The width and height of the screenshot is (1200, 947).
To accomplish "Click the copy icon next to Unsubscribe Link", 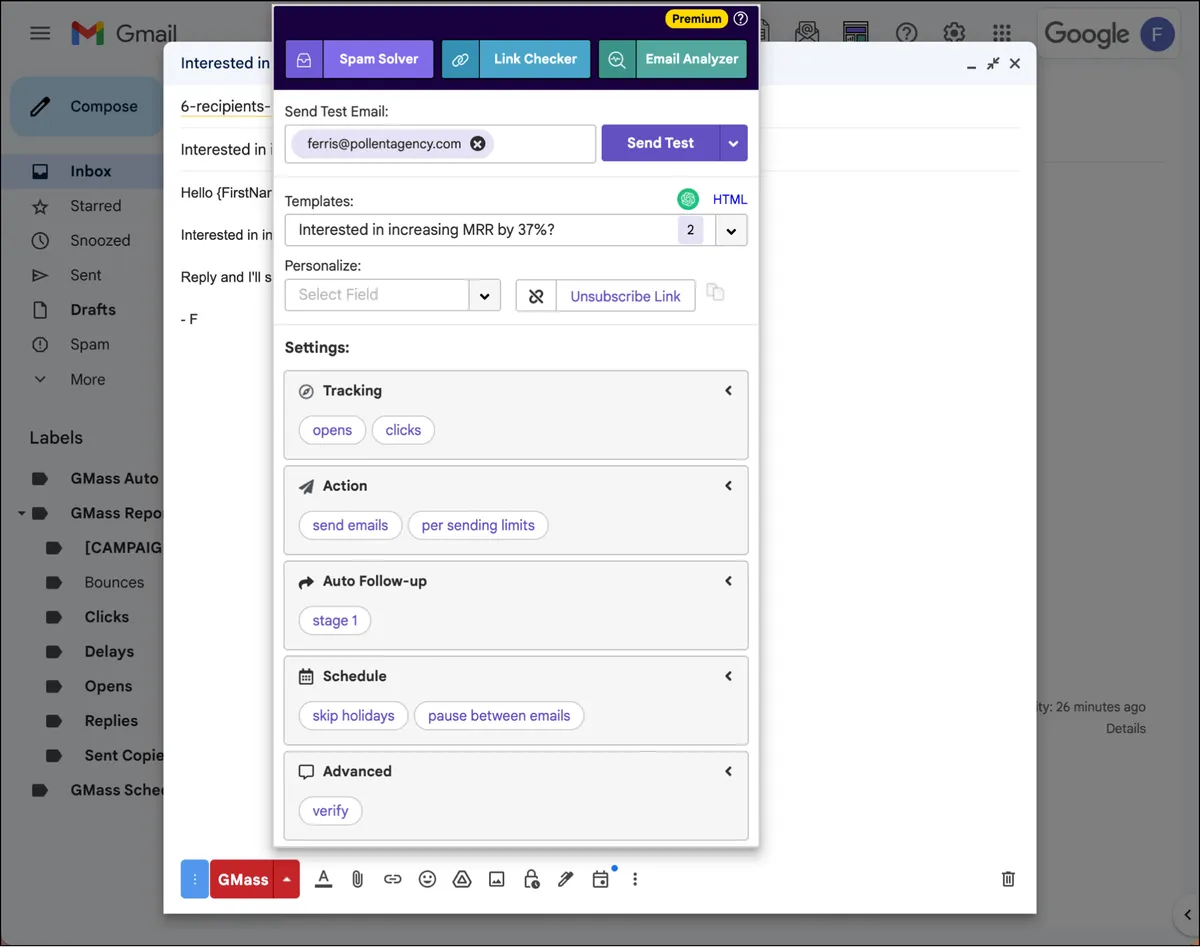I will pos(715,292).
